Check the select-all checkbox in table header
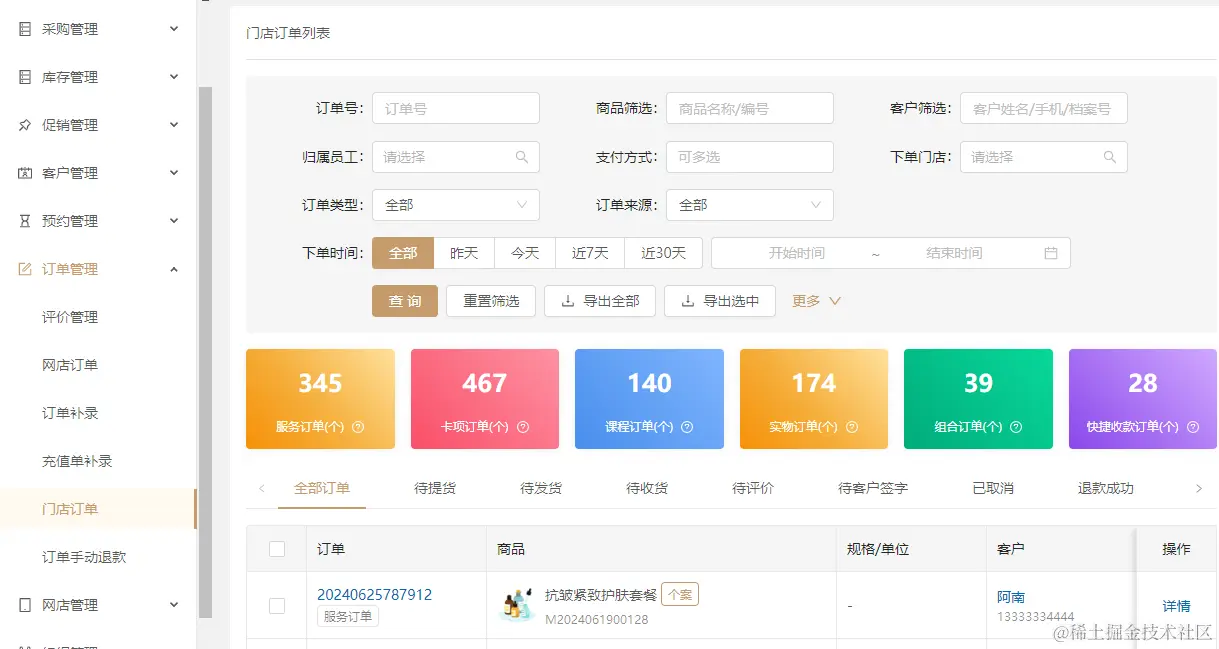The image size is (1219, 649). pyautogui.click(x=277, y=548)
